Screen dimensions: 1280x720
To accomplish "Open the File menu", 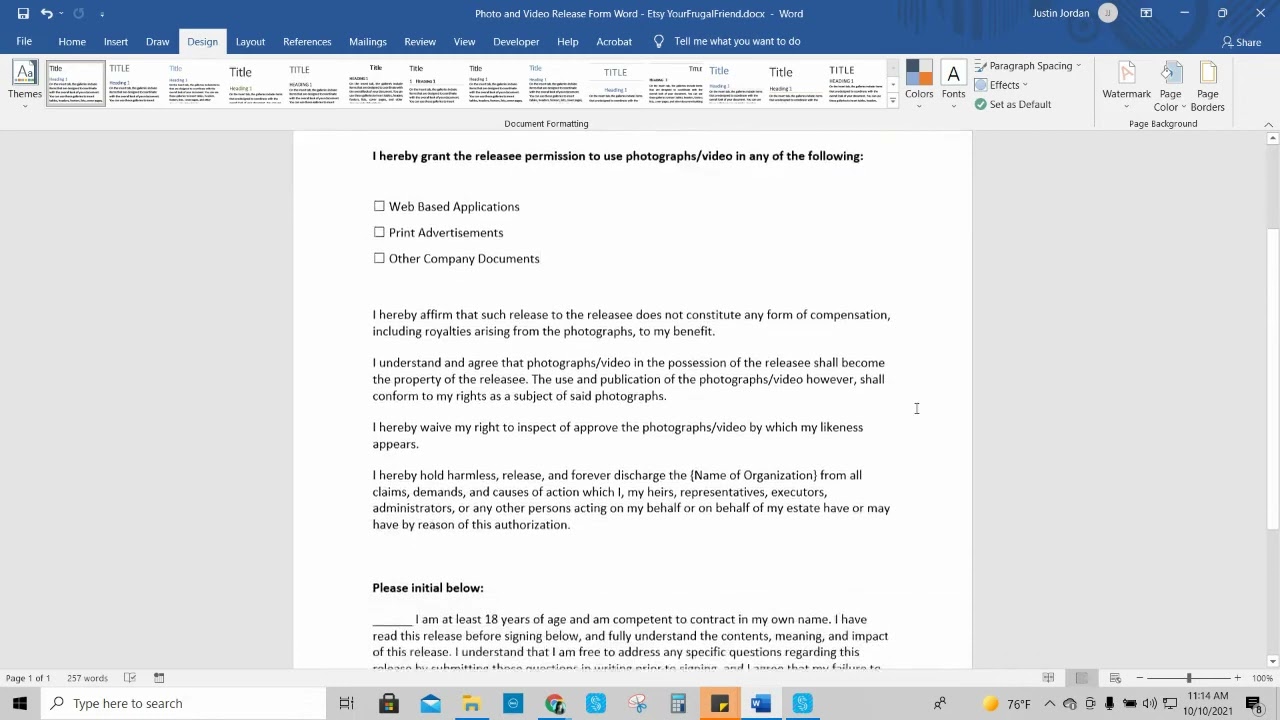I will point(24,41).
